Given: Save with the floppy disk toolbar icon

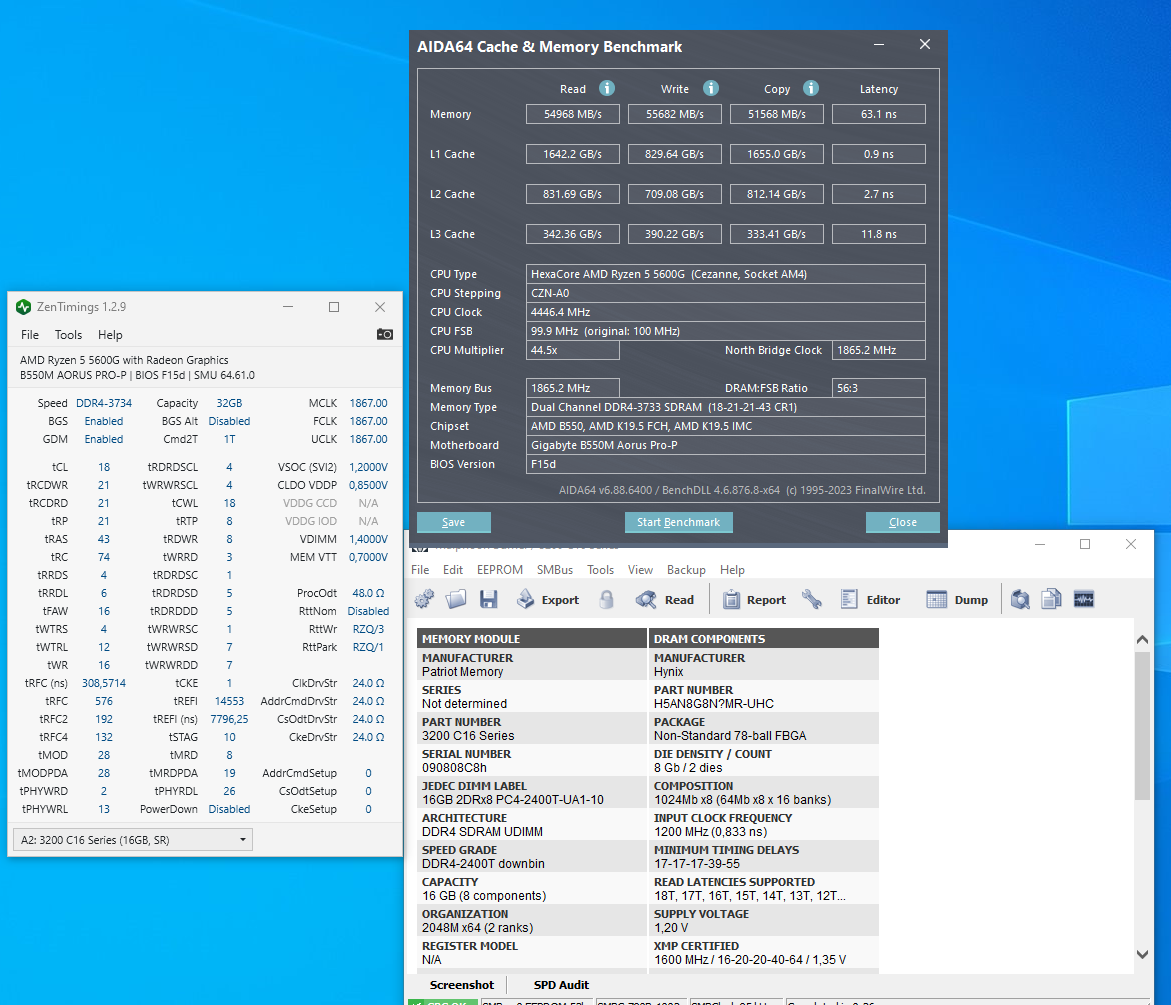Looking at the screenshot, I should [x=488, y=600].
